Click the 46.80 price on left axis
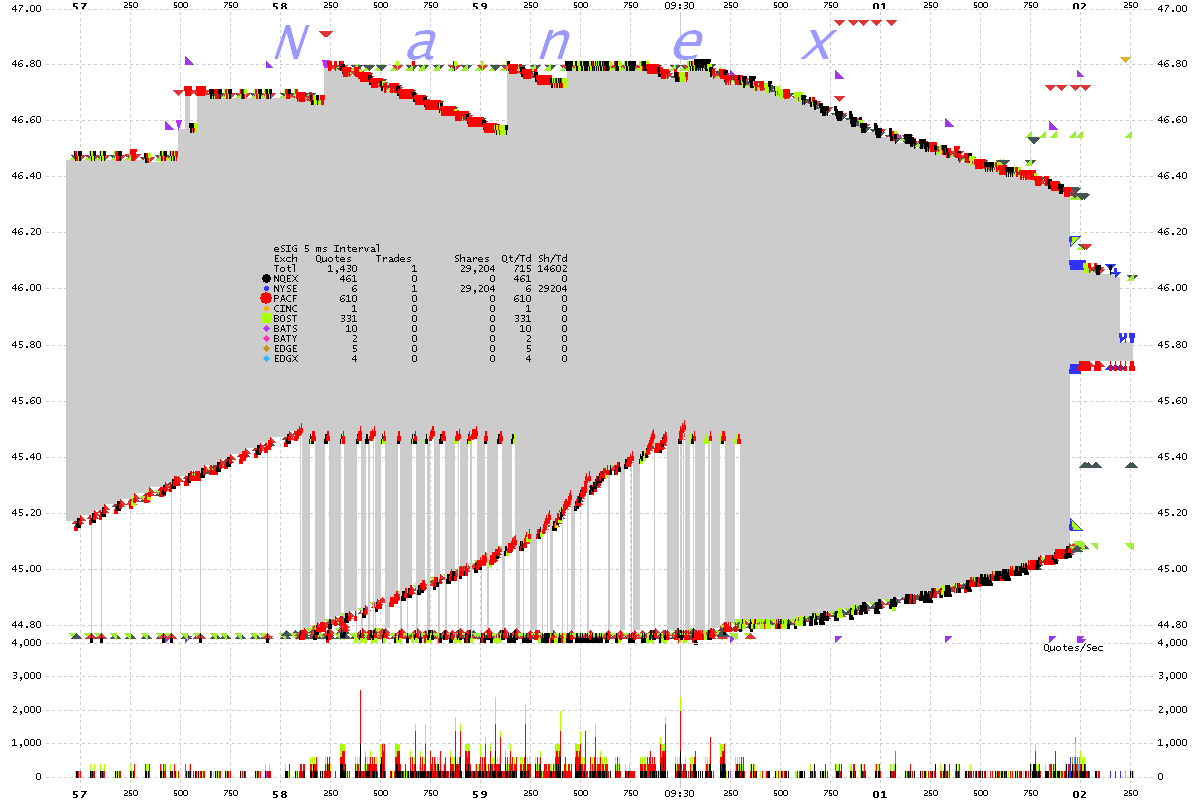This screenshot has width=1200, height=800. 26,64
